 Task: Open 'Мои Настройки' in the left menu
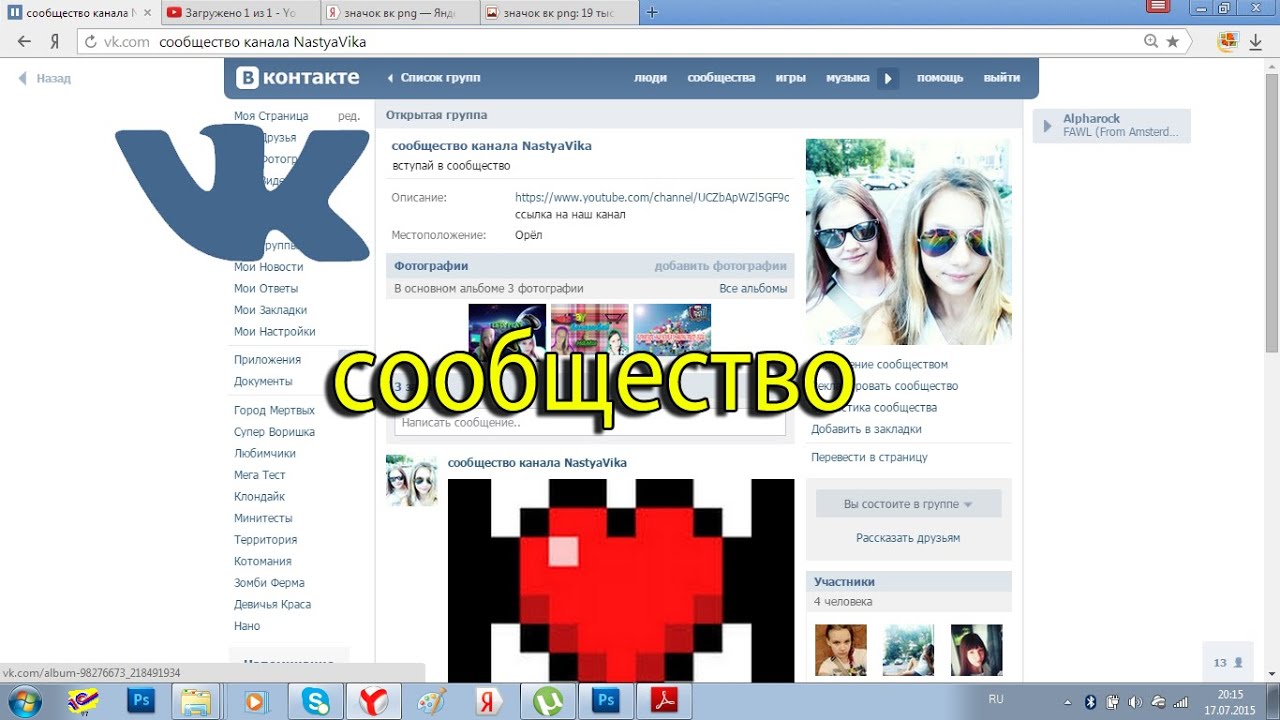pyautogui.click(x=274, y=332)
